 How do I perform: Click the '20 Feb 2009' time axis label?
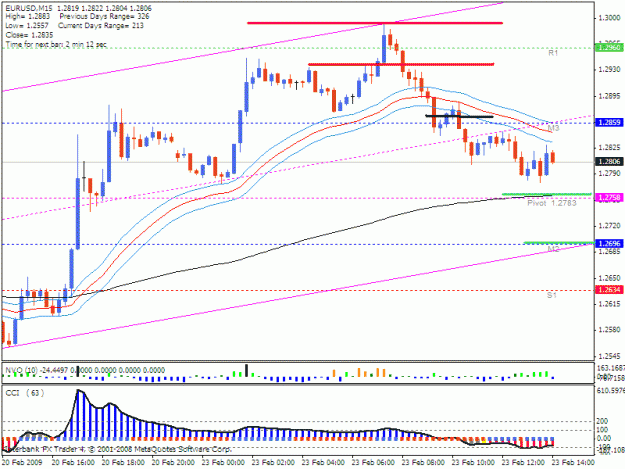tap(22, 463)
